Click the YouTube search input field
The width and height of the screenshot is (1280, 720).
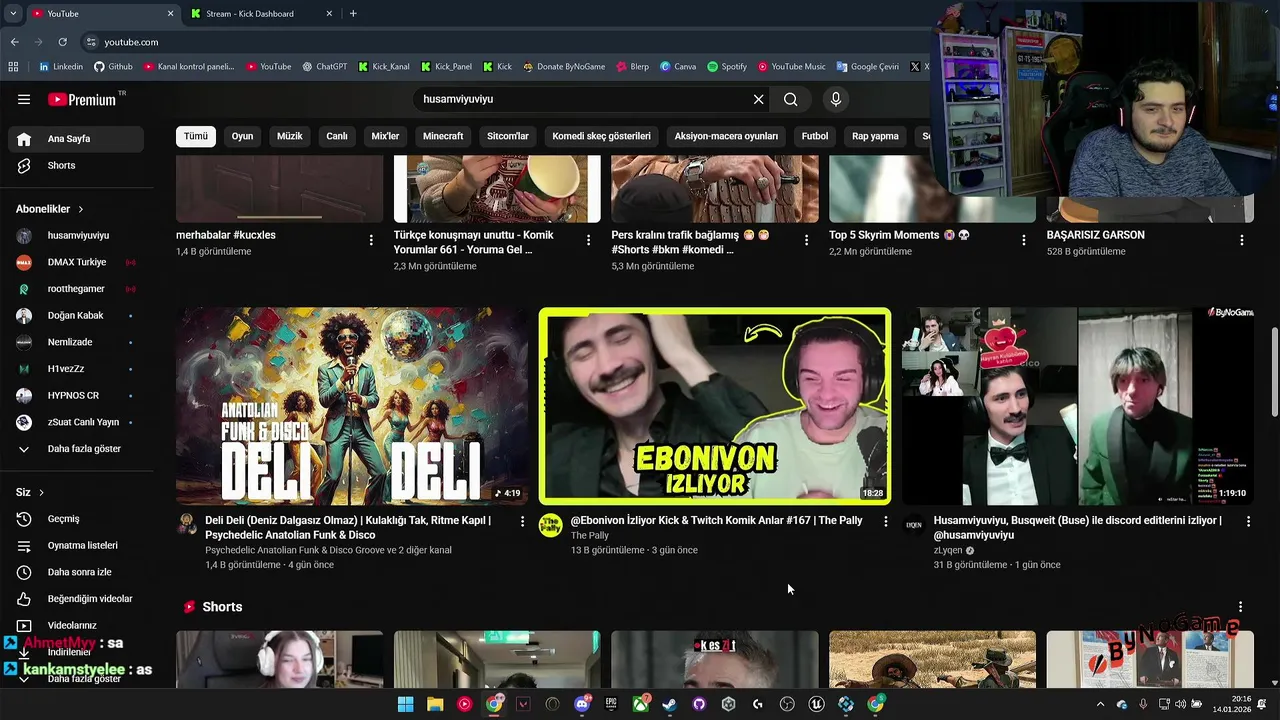pos(585,99)
